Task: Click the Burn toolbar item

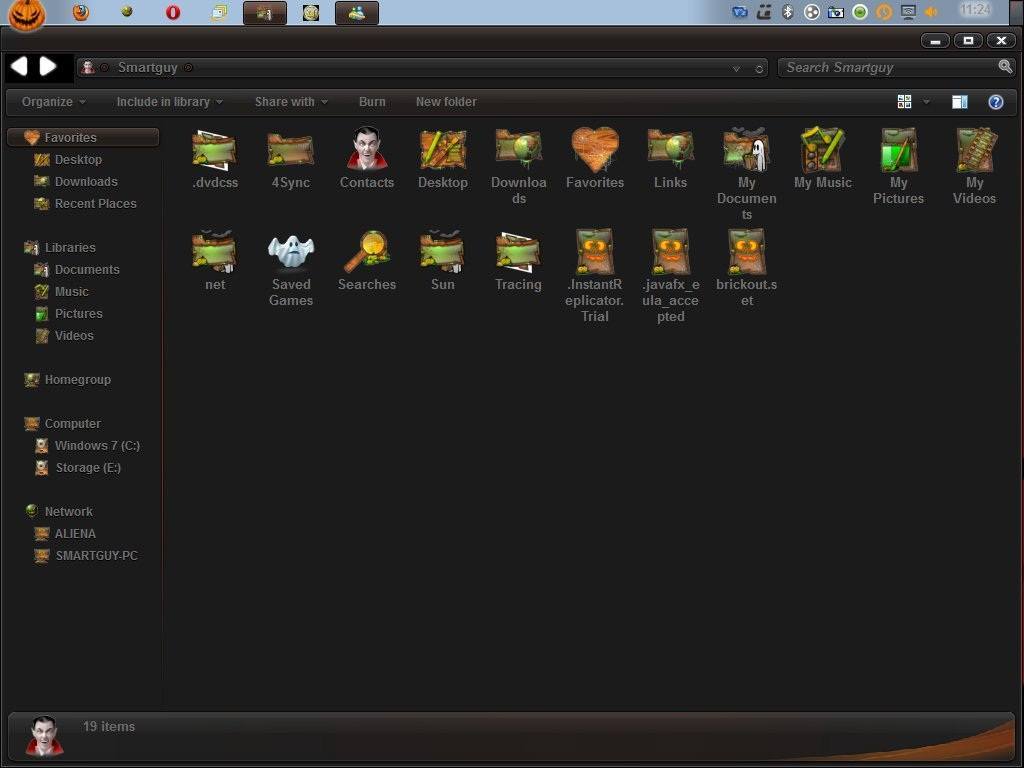Action: coord(372,101)
